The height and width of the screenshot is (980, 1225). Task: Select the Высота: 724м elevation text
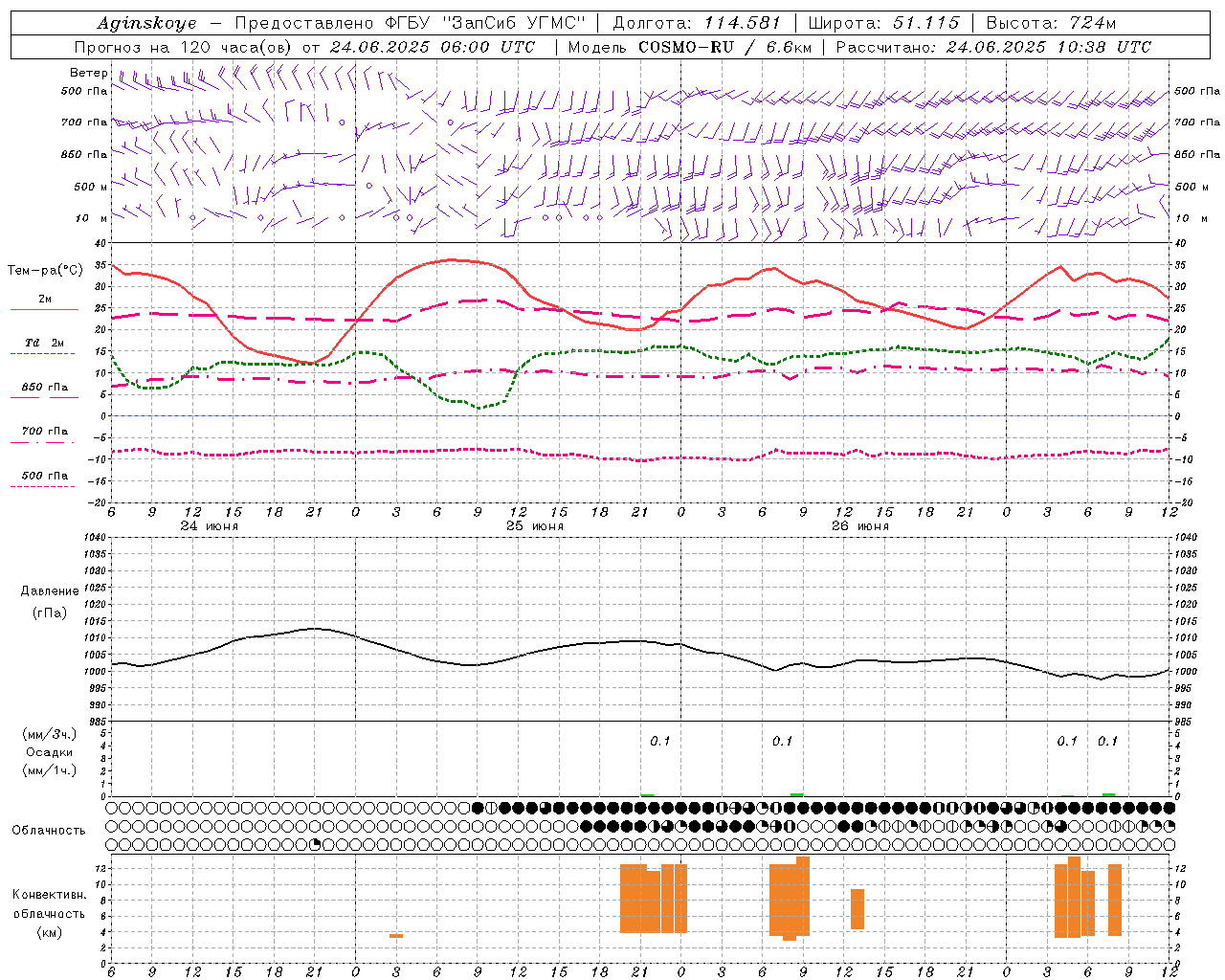click(1050, 23)
